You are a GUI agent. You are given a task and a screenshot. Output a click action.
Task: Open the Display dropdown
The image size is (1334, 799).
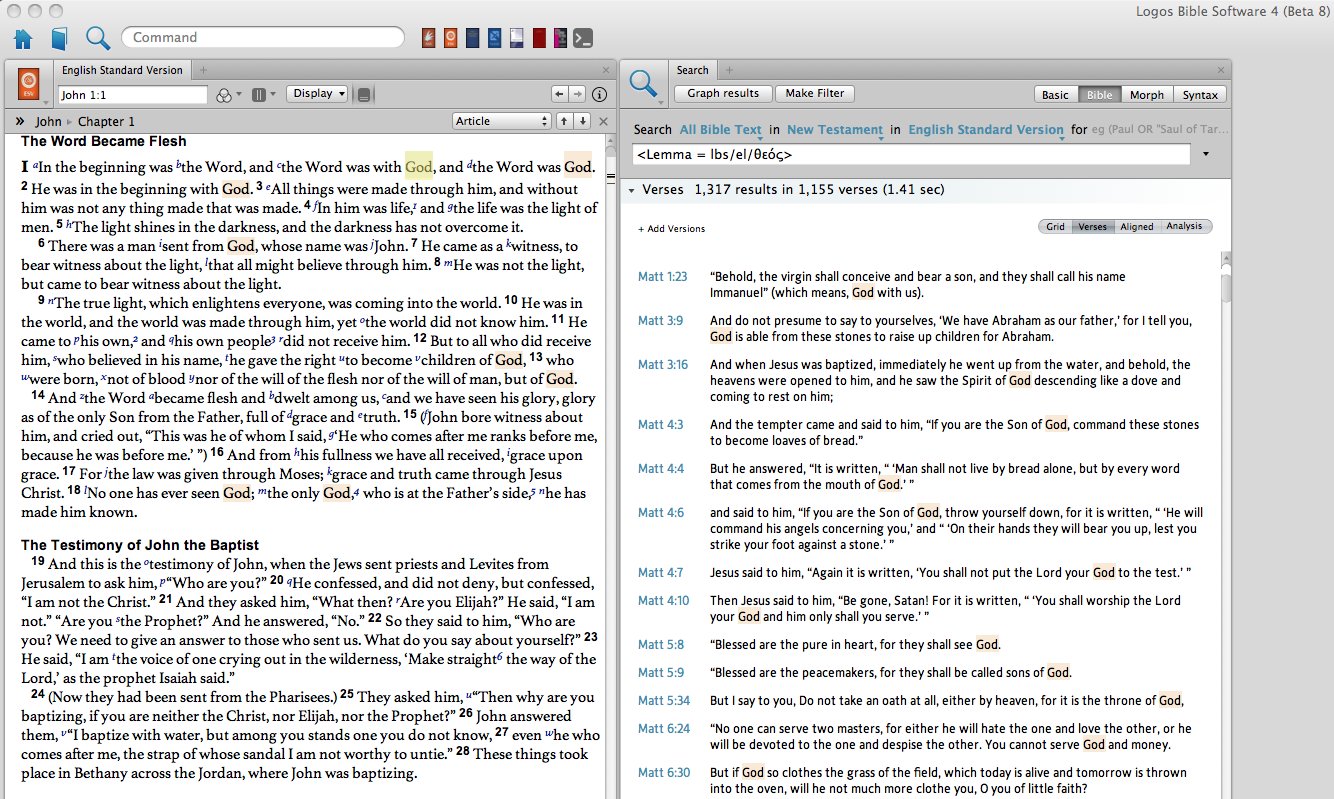[318, 93]
